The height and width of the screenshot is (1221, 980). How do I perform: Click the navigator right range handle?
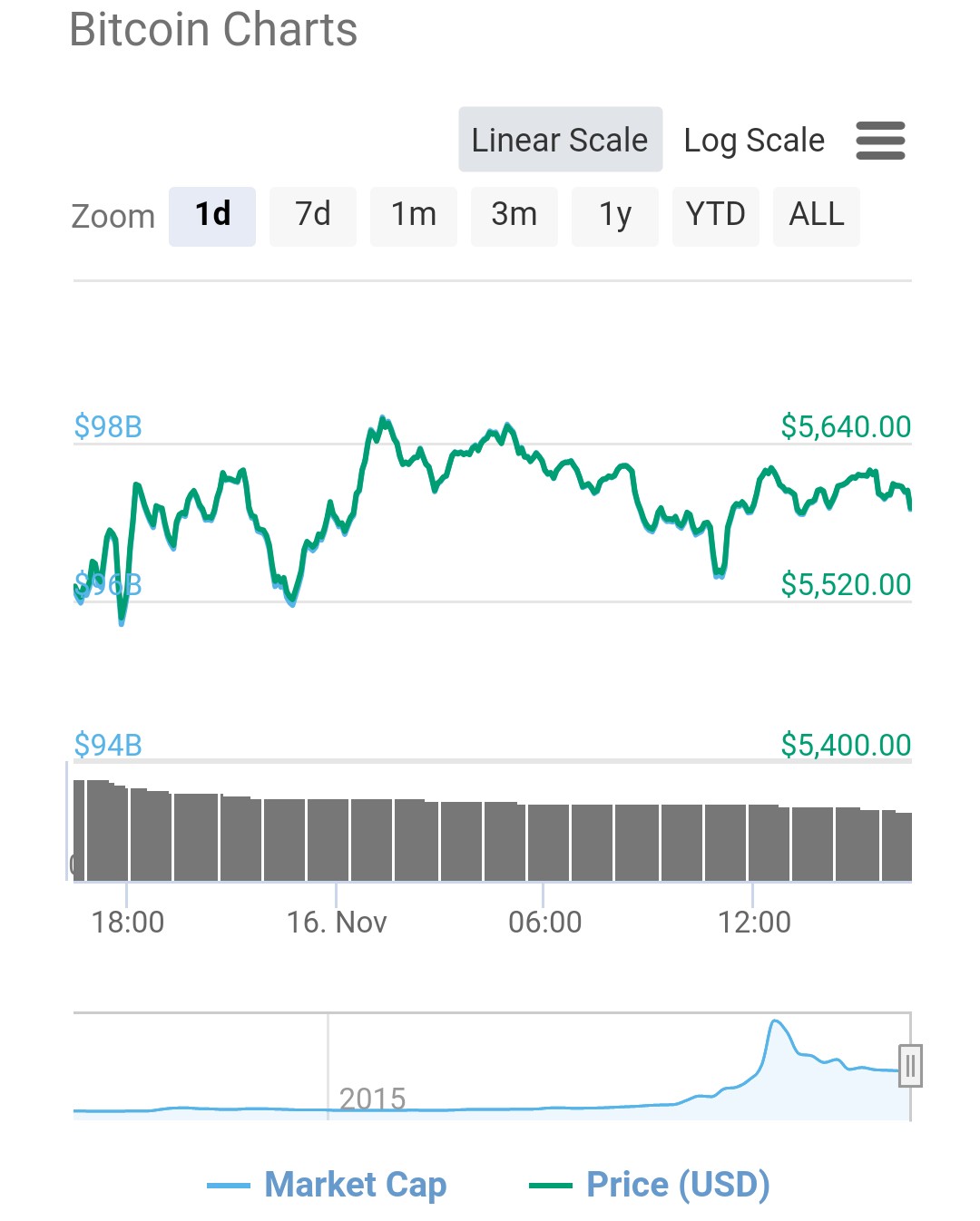pyautogui.click(x=910, y=1065)
